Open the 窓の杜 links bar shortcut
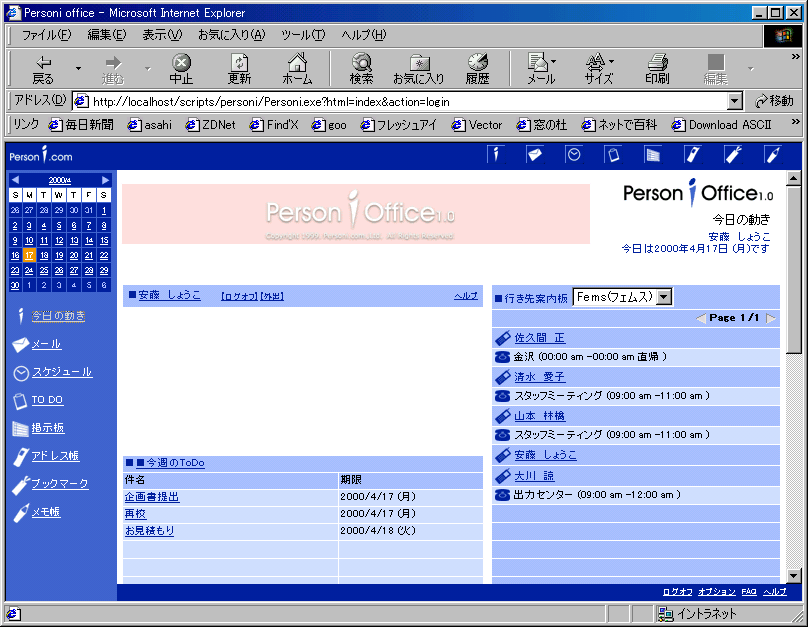Screen dimensions: 808x627 tap(542, 125)
